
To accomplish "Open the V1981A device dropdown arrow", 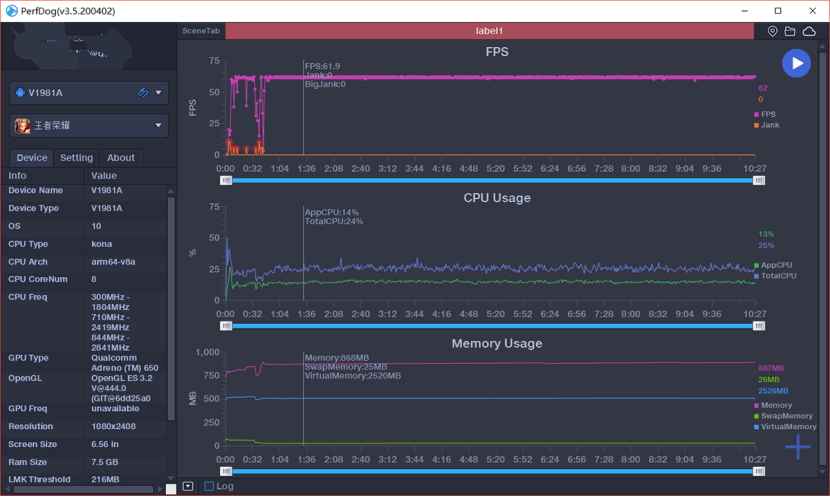I will click(158, 93).
